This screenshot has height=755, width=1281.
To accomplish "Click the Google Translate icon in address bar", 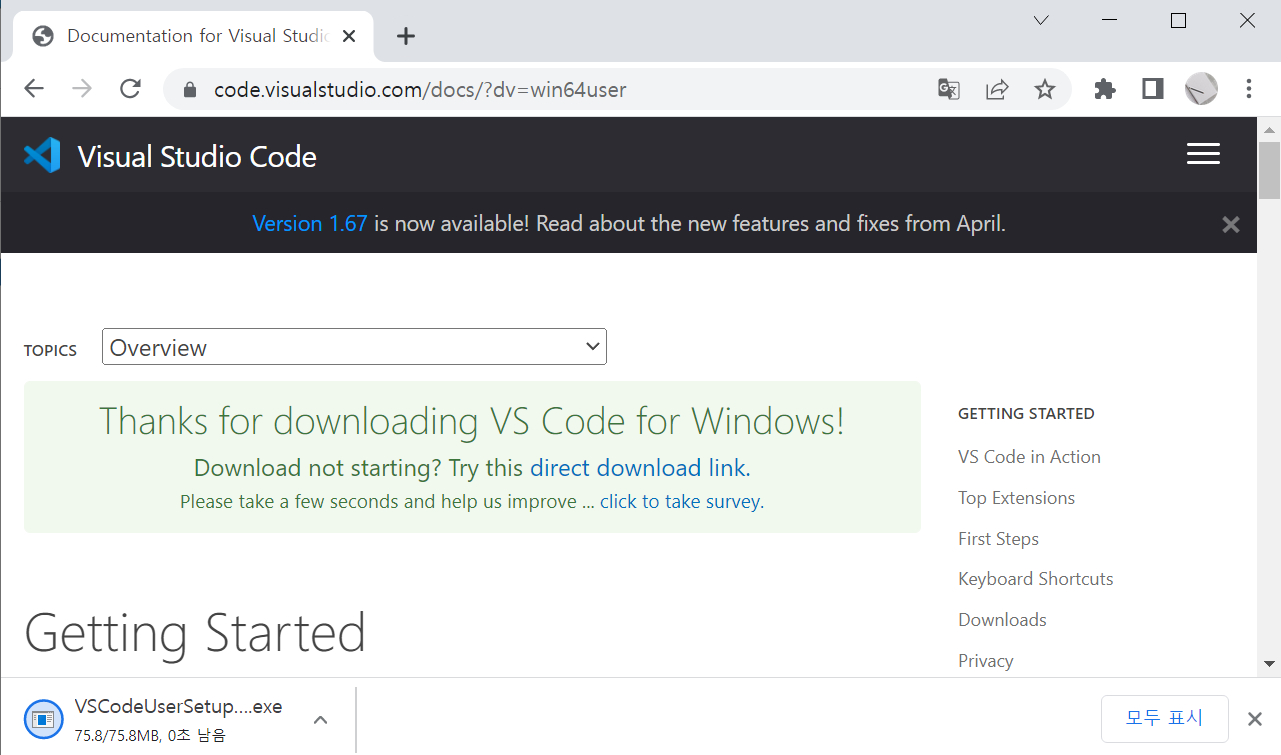I will [x=949, y=89].
